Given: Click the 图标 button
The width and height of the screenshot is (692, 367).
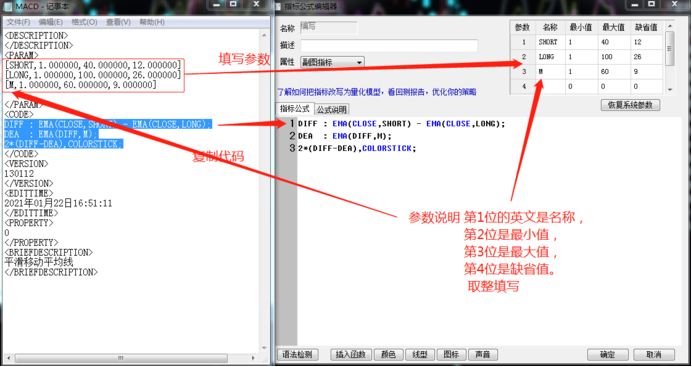Looking at the screenshot, I should (x=451, y=354).
